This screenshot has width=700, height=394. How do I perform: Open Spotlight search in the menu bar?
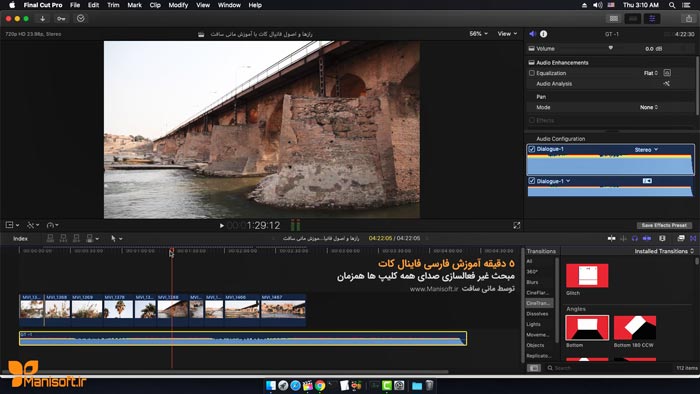pyautogui.click(x=672, y=5)
